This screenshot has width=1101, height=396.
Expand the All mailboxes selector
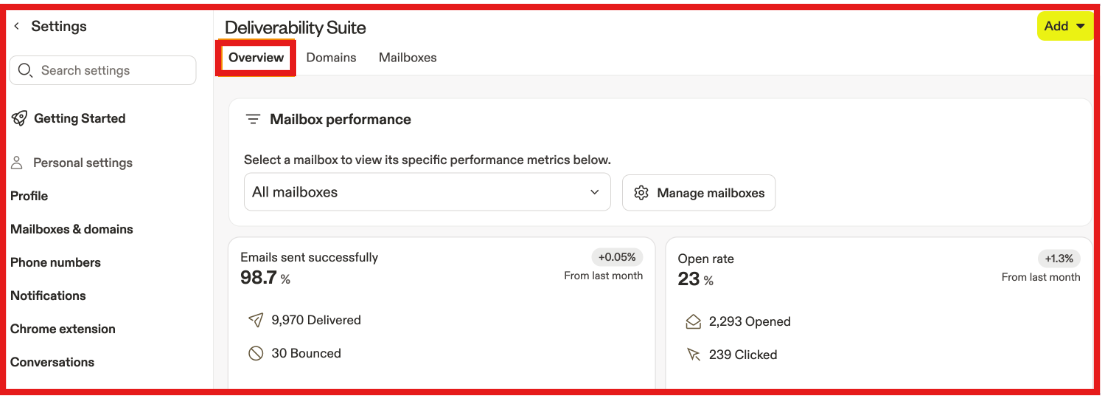pyautogui.click(x=427, y=192)
